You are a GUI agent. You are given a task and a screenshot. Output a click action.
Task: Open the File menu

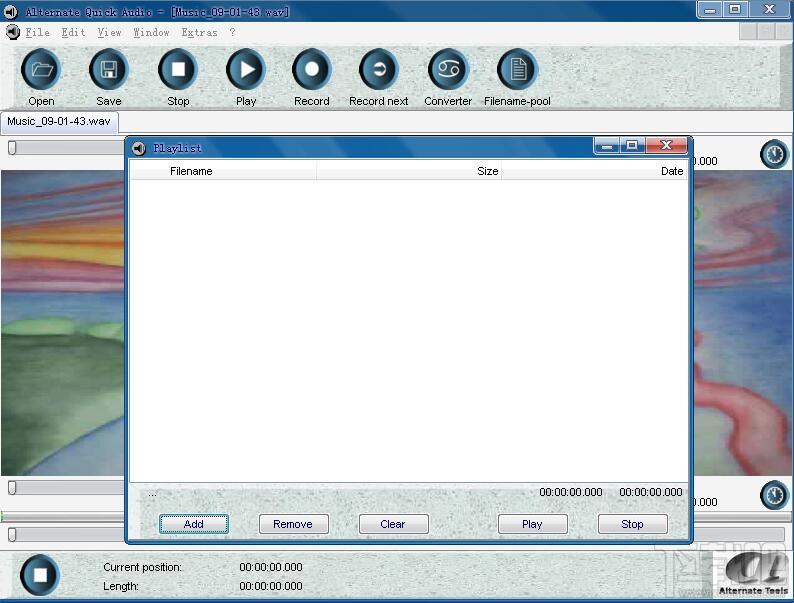click(37, 32)
